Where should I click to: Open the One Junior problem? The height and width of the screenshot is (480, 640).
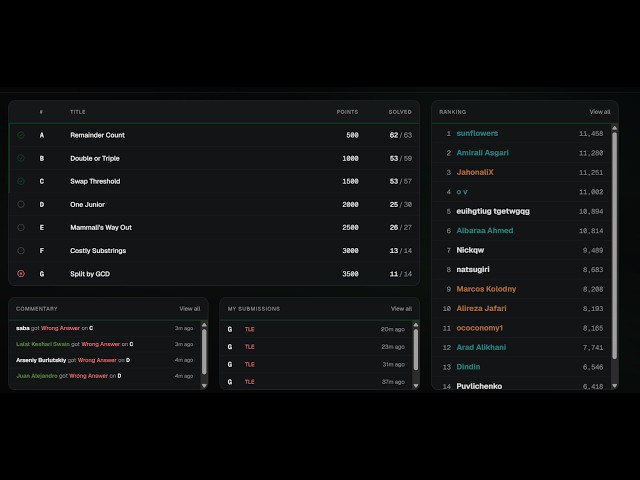click(x=87, y=204)
